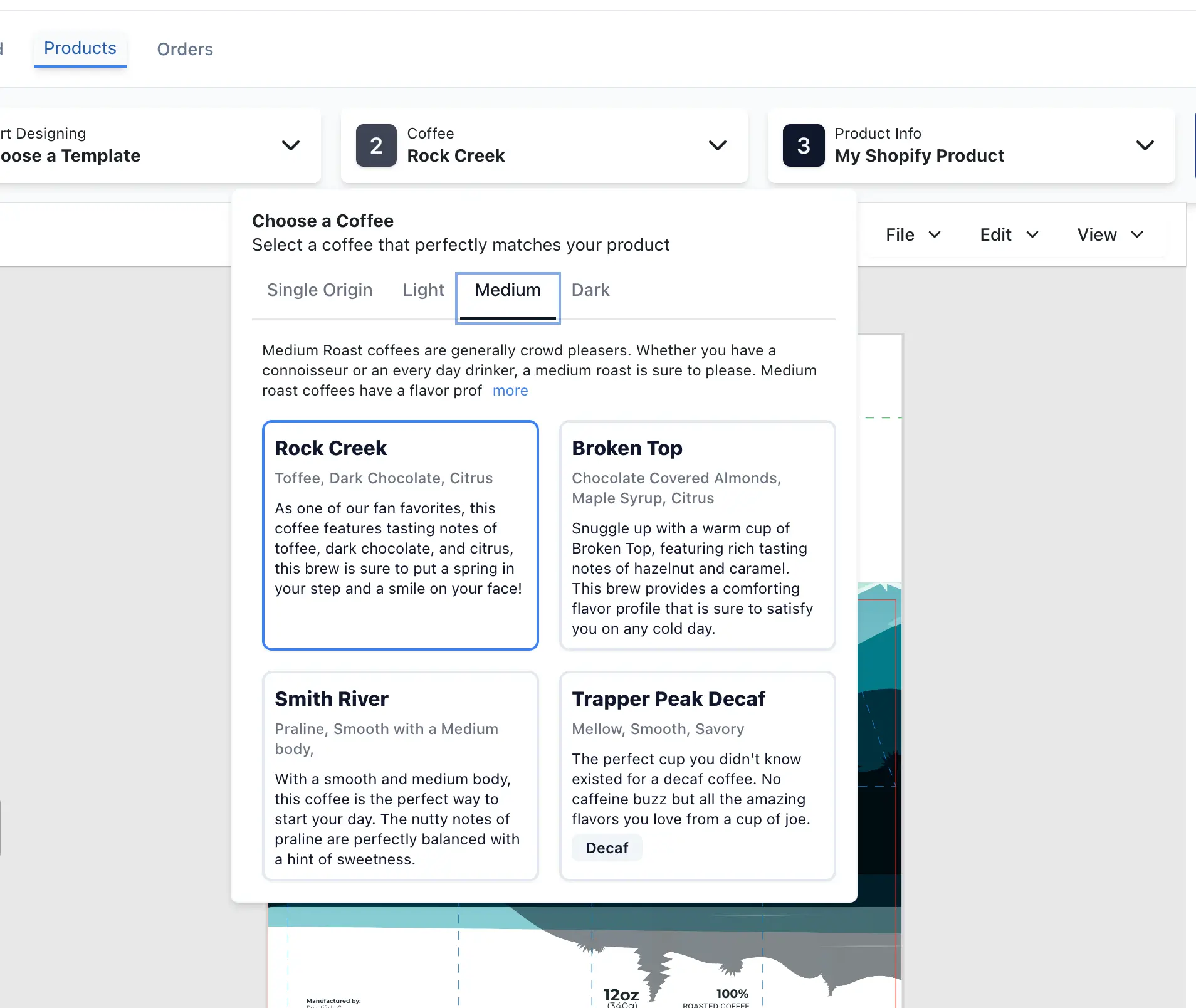
Task: Open the View menu dropdown
Action: (1109, 234)
